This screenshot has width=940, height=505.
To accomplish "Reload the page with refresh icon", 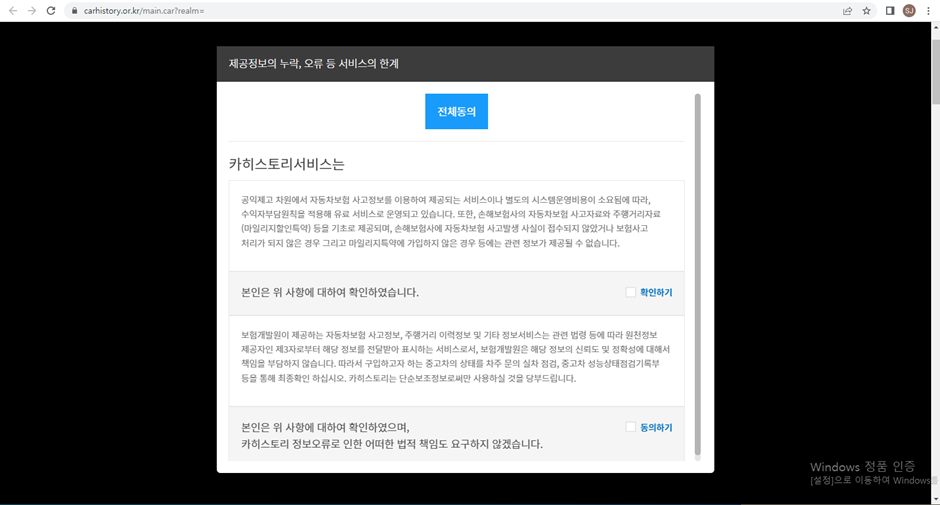I will (x=51, y=11).
